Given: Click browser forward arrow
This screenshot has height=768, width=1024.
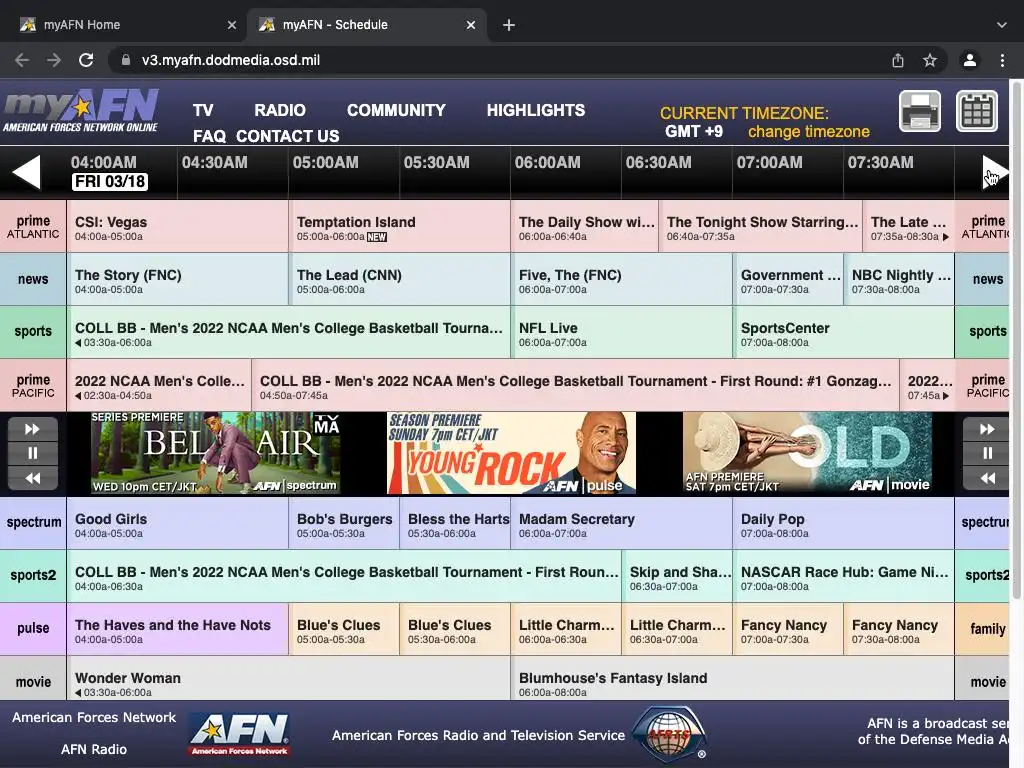Looking at the screenshot, I should pos(54,60).
